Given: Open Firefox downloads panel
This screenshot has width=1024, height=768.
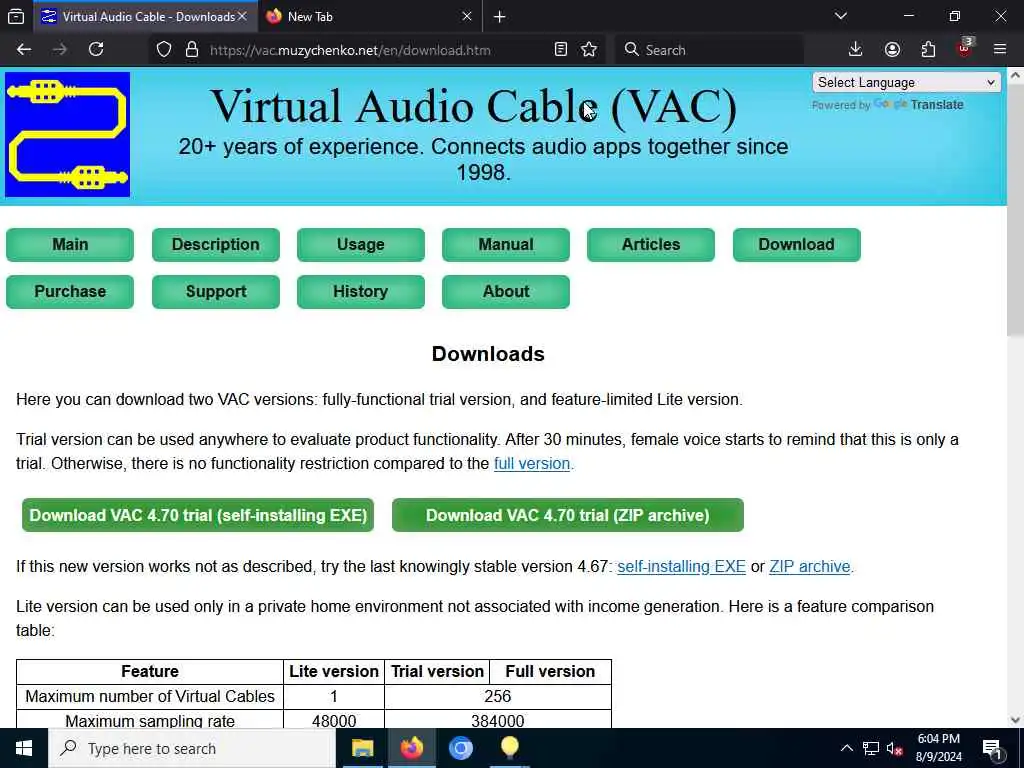Looking at the screenshot, I should [x=856, y=50].
